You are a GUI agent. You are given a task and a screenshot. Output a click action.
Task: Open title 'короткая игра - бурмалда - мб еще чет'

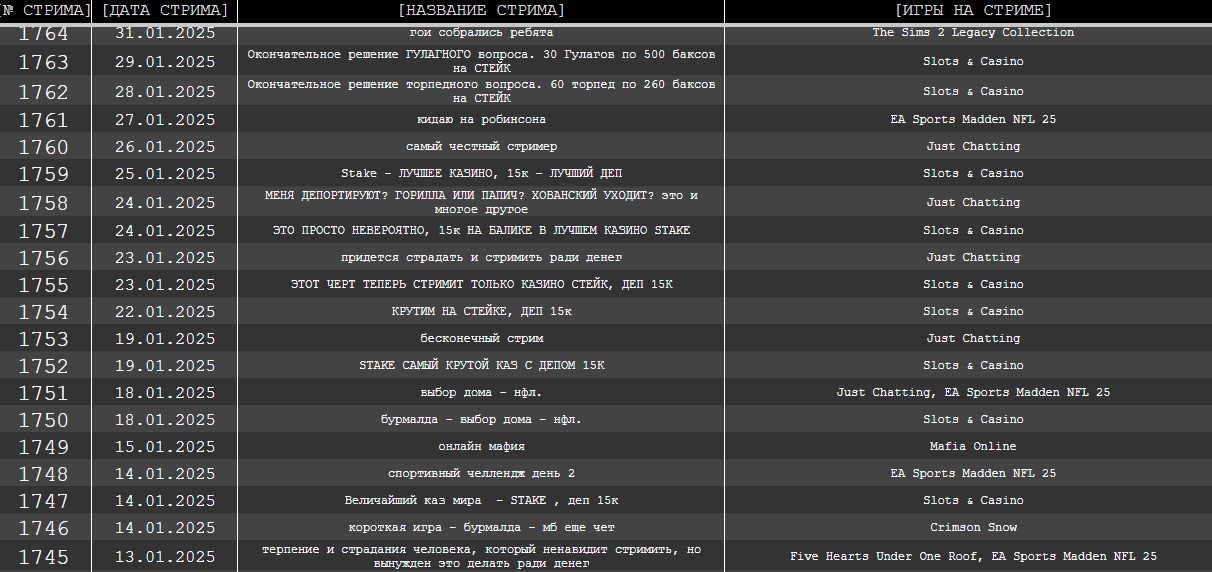click(x=481, y=528)
